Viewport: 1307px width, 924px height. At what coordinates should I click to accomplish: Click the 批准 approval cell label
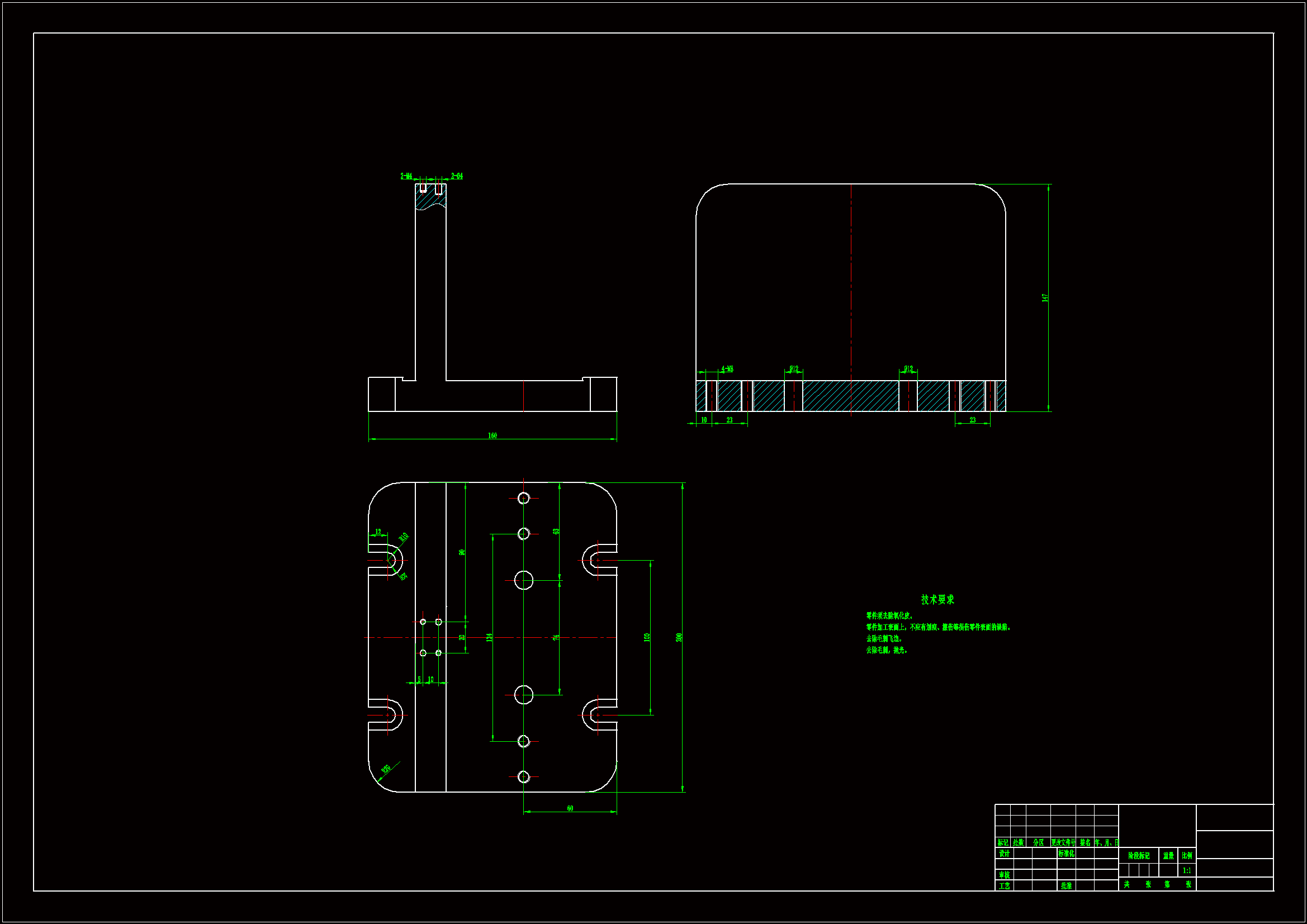coord(1066,886)
